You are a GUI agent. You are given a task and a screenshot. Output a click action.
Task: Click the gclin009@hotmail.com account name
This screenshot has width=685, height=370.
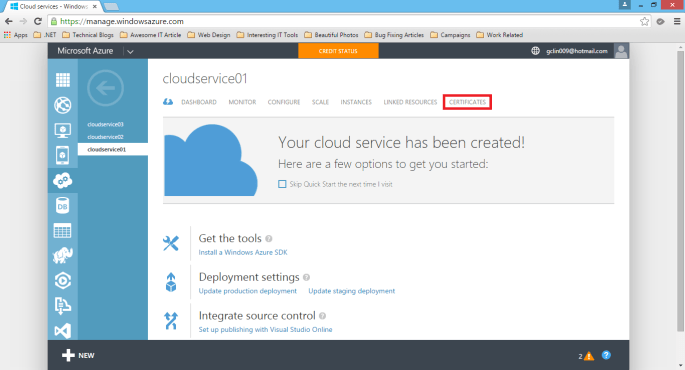pyautogui.click(x=577, y=51)
